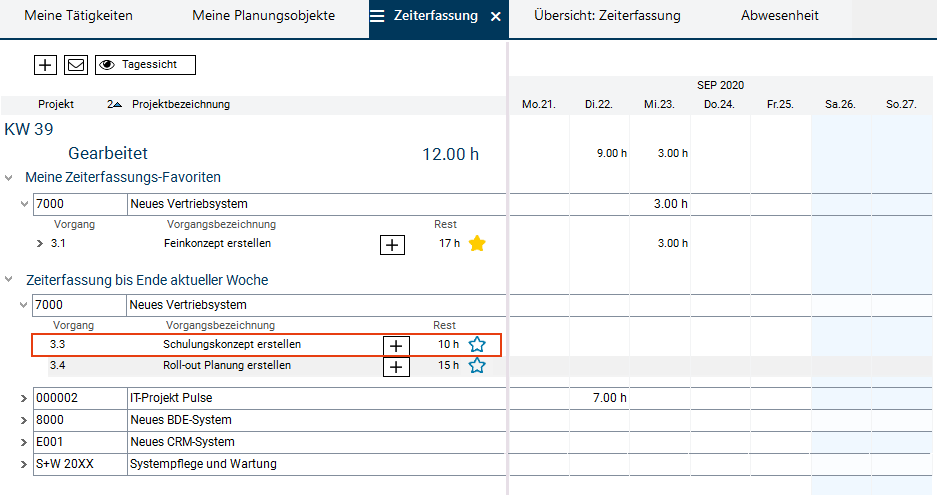
Task: Click the Systempflege und Wartung project name
Action: pyautogui.click(x=203, y=464)
